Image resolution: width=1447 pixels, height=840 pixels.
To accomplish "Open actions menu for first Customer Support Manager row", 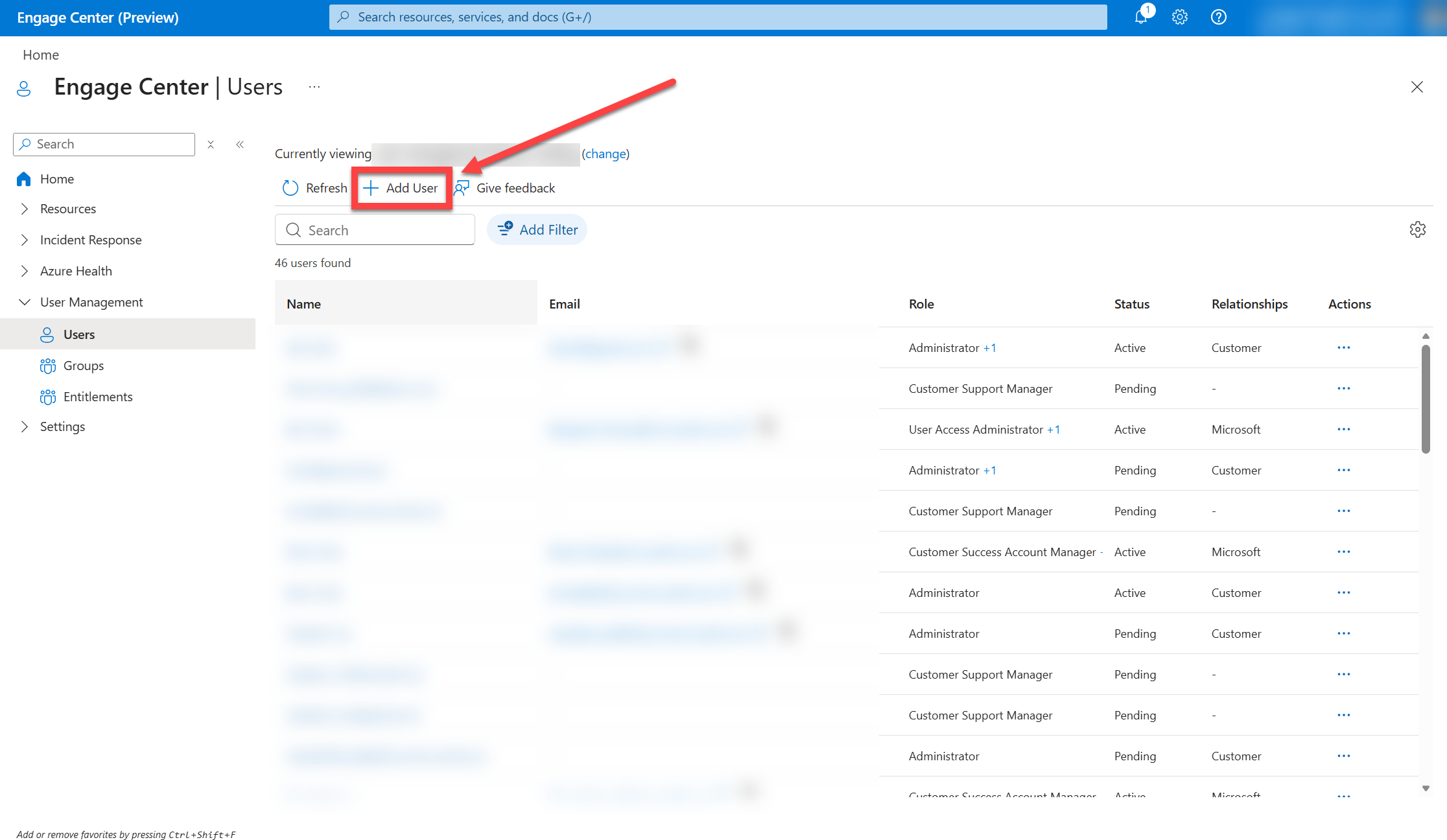I will click(x=1344, y=389).
